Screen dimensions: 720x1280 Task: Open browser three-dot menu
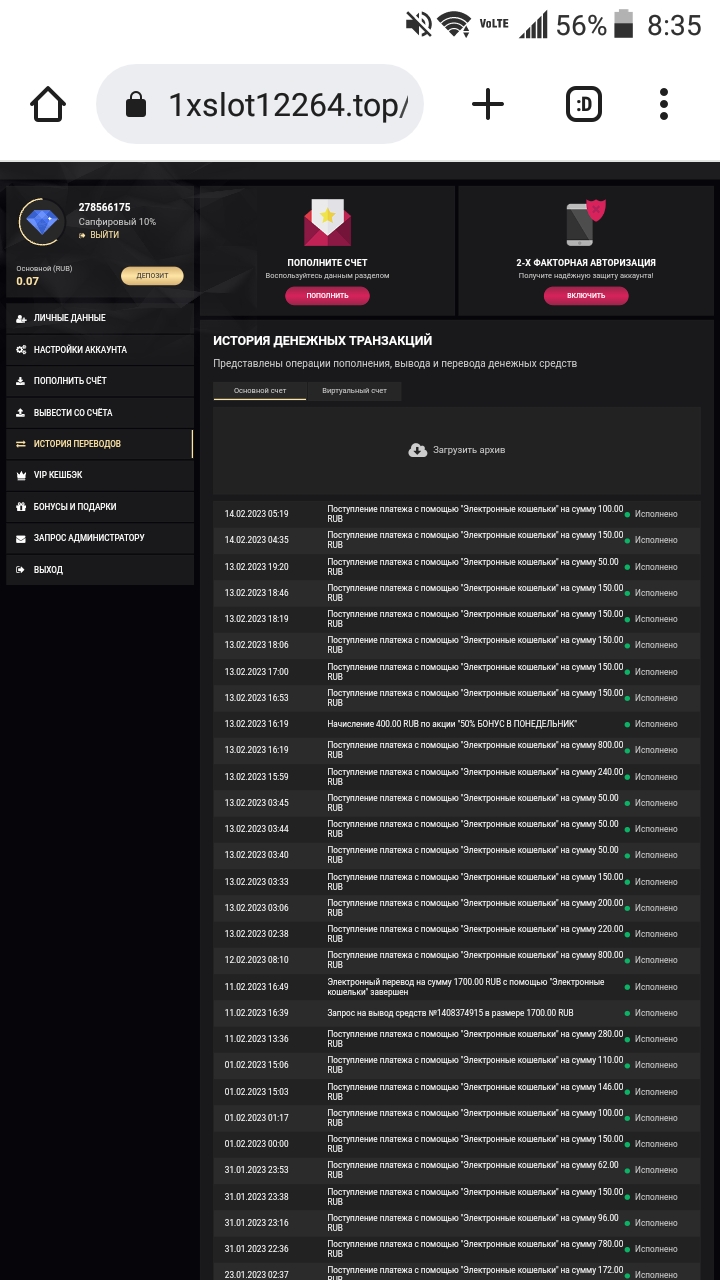(664, 104)
